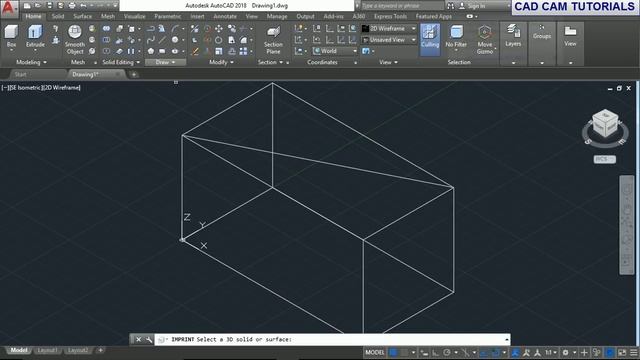Image resolution: width=640 pixels, height=360 pixels.
Task: Expand the Modeling panel
Action: pyautogui.click(x=31, y=62)
